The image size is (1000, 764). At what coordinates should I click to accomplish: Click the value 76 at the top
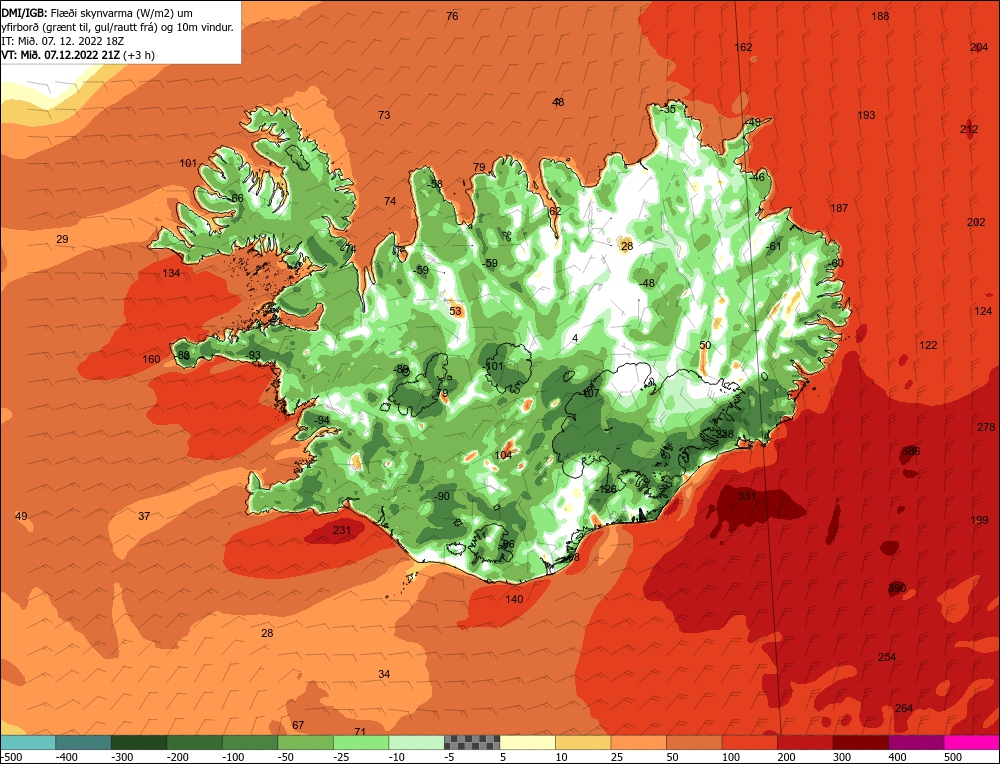[x=452, y=16]
